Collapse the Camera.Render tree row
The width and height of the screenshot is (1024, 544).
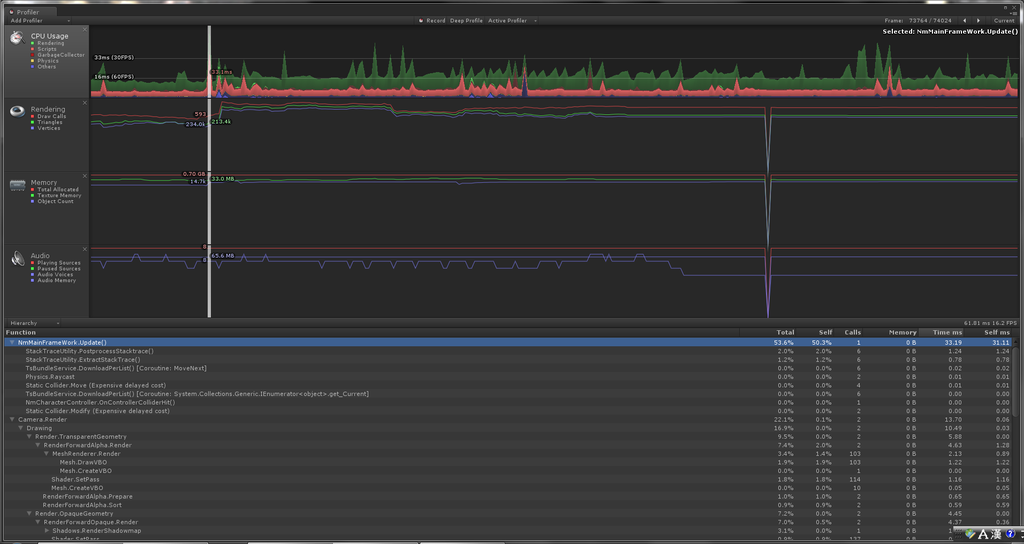tap(12, 419)
